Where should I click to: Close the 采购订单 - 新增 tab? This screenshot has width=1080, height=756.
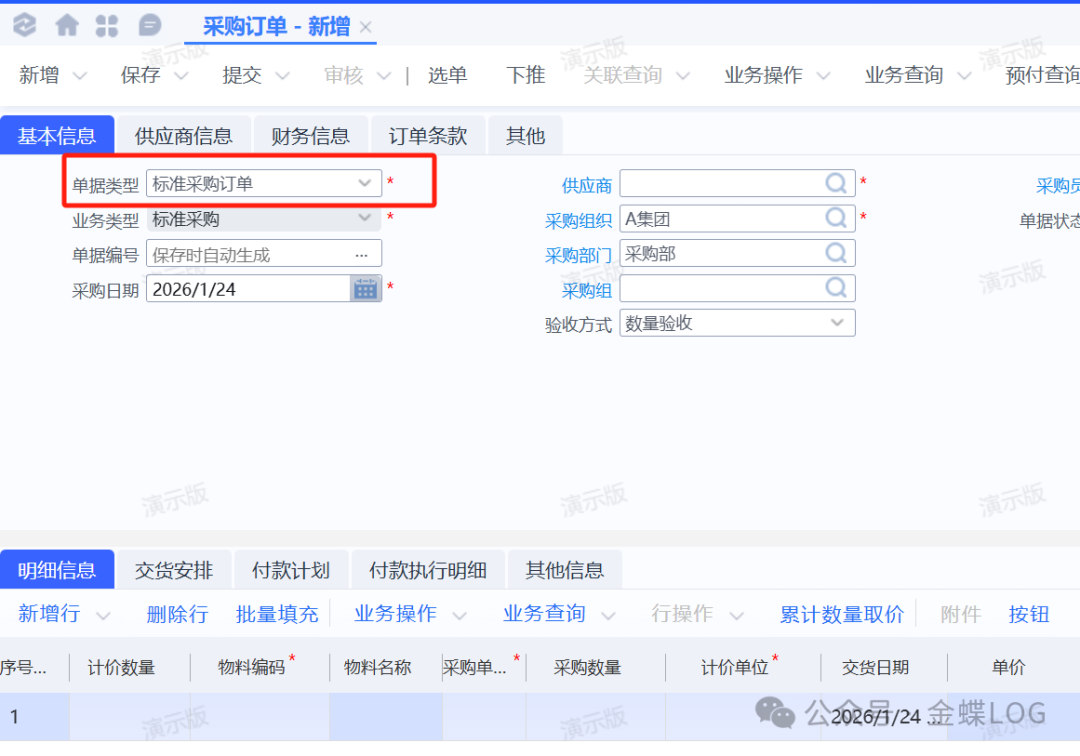[366, 27]
